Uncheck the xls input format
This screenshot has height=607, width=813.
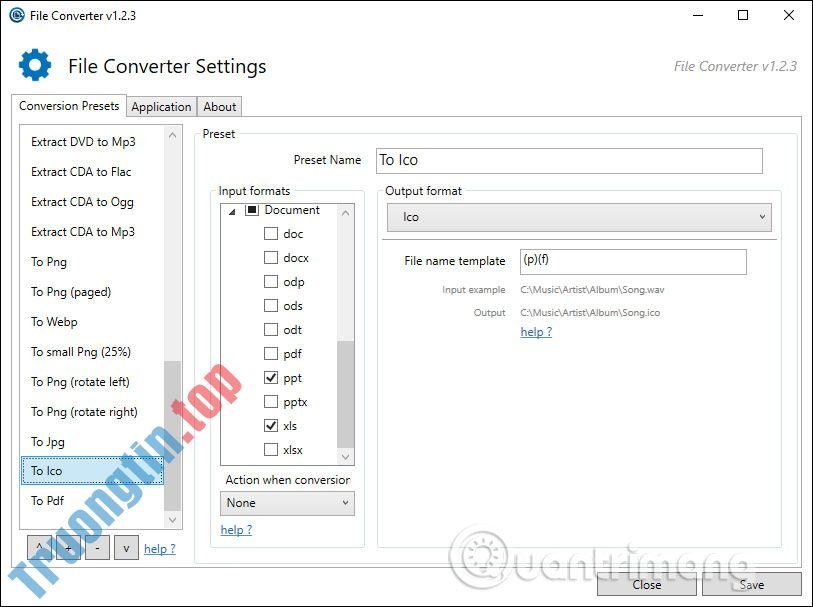click(271, 425)
